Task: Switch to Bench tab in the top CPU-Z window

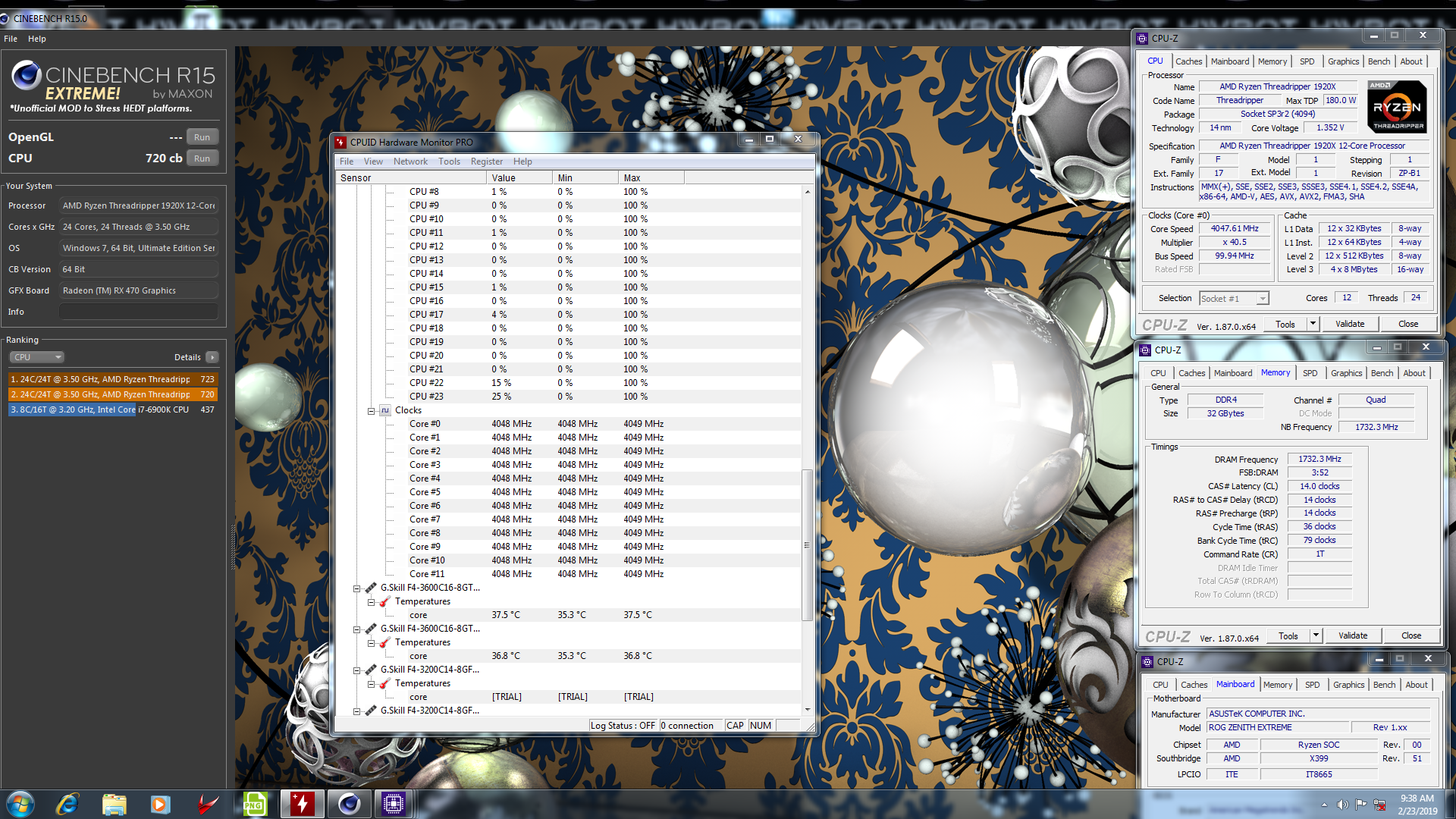Action: (1379, 61)
